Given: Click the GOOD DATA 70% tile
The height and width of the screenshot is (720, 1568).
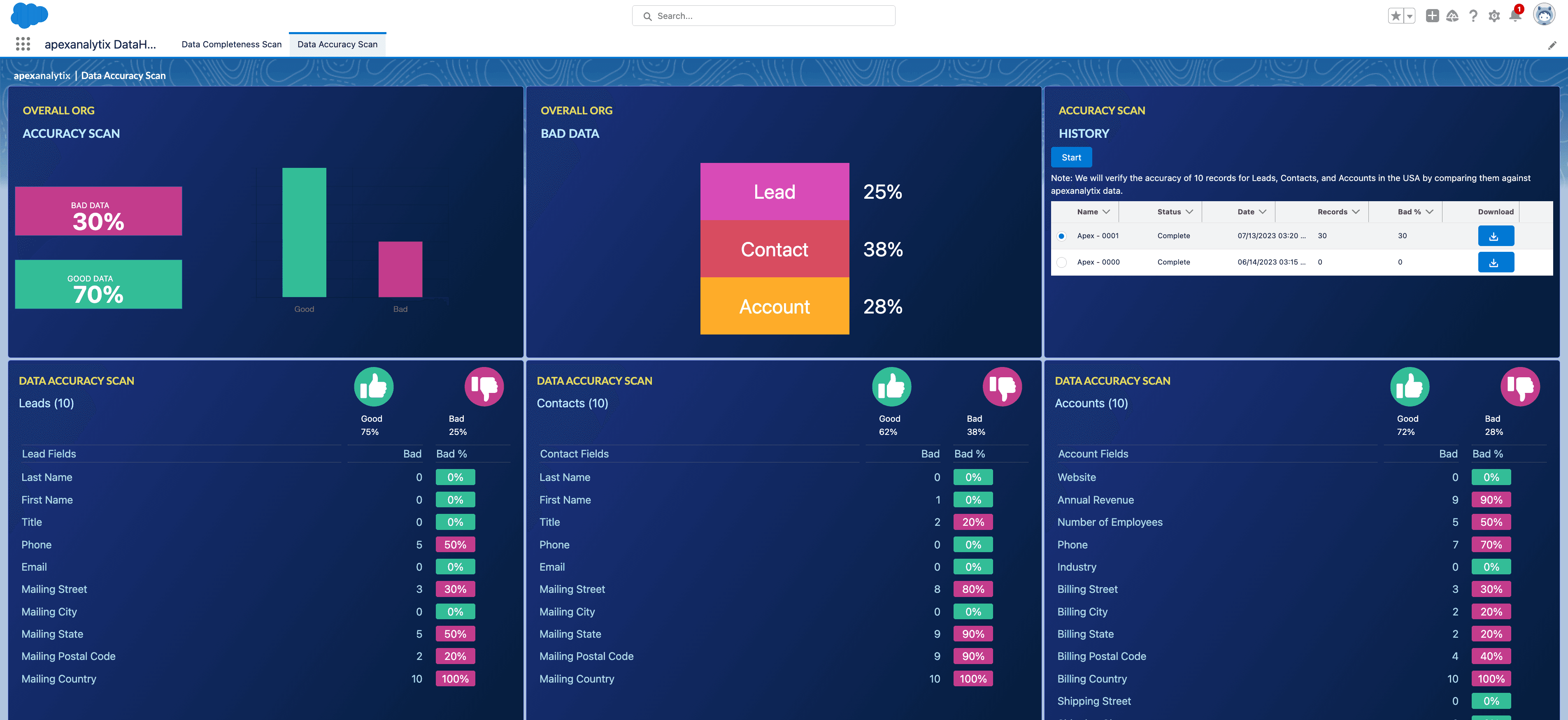Looking at the screenshot, I should click(99, 284).
